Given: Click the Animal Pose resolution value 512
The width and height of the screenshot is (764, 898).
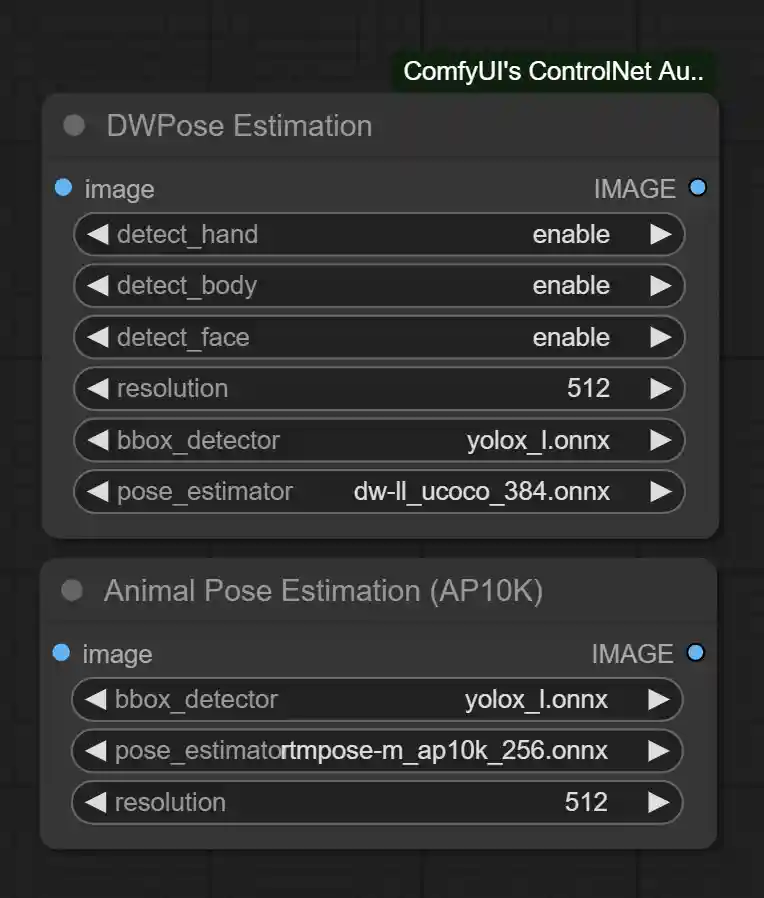Looking at the screenshot, I should [x=586, y=802].
